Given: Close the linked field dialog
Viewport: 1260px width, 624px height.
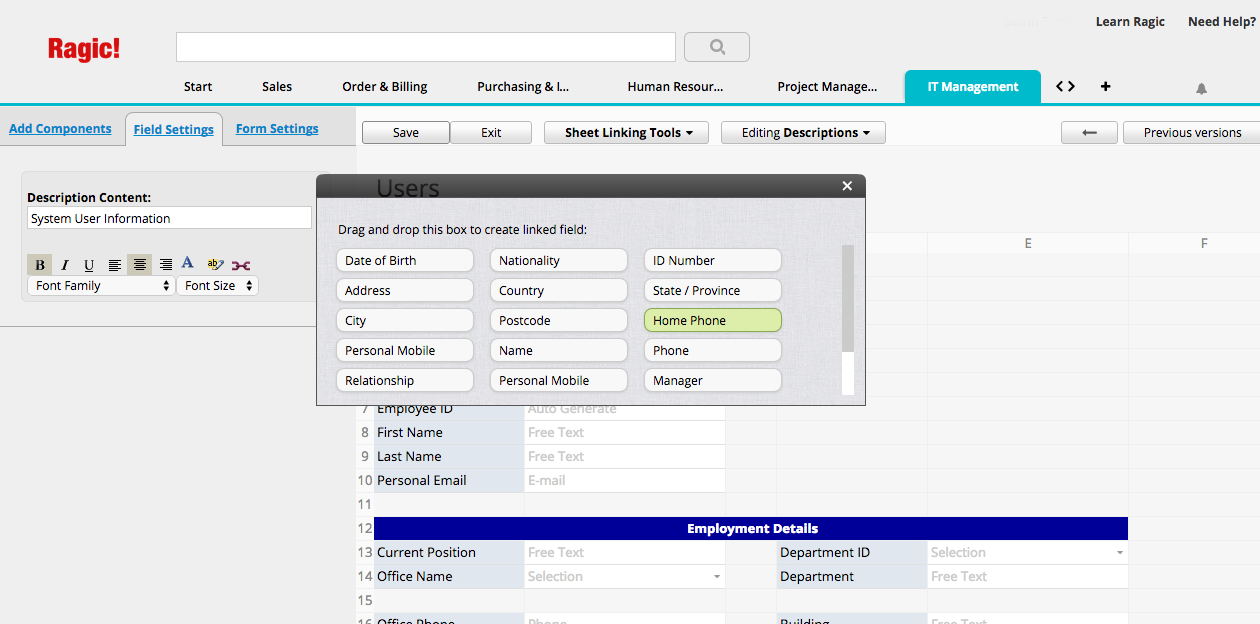Looking at the screenshot, I should pyautogui.click(x=847, y=186).
